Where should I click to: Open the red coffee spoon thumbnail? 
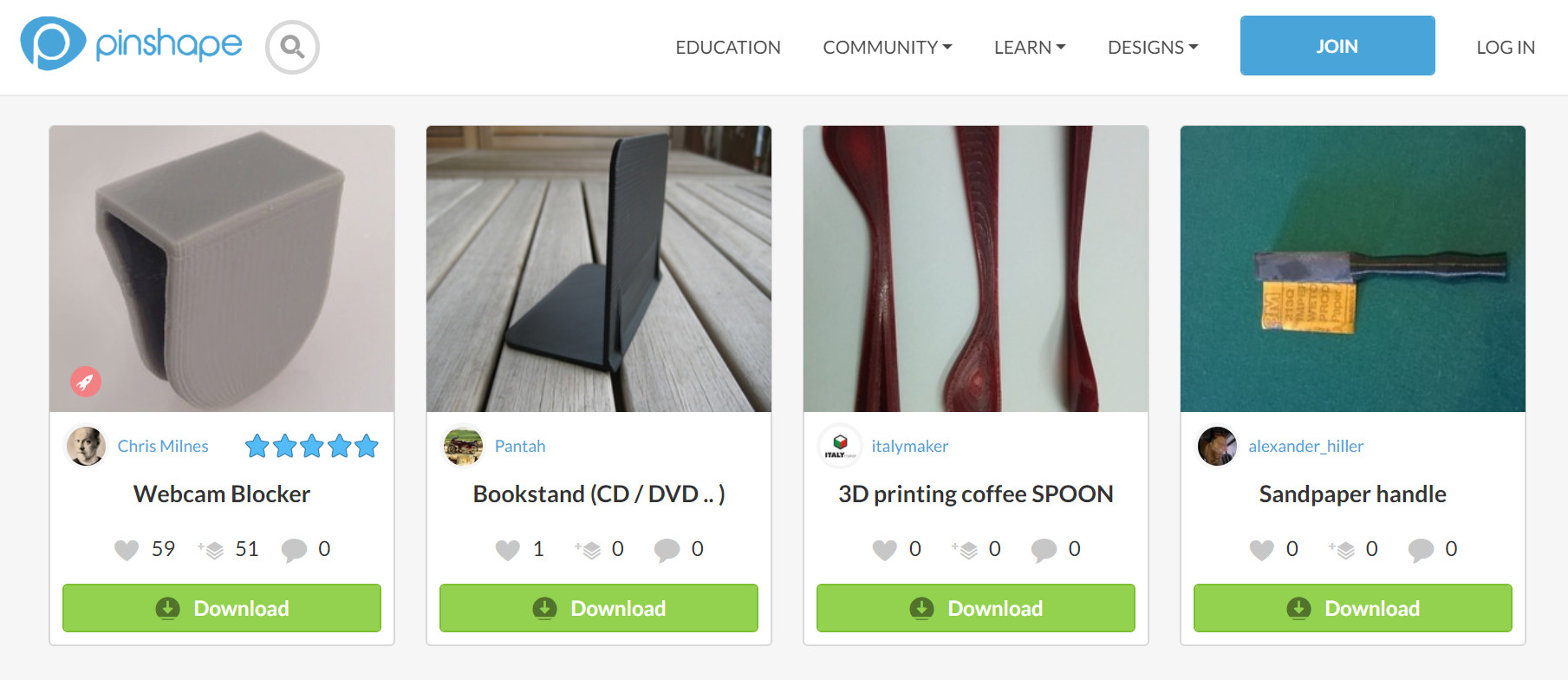tap(976, 269)
